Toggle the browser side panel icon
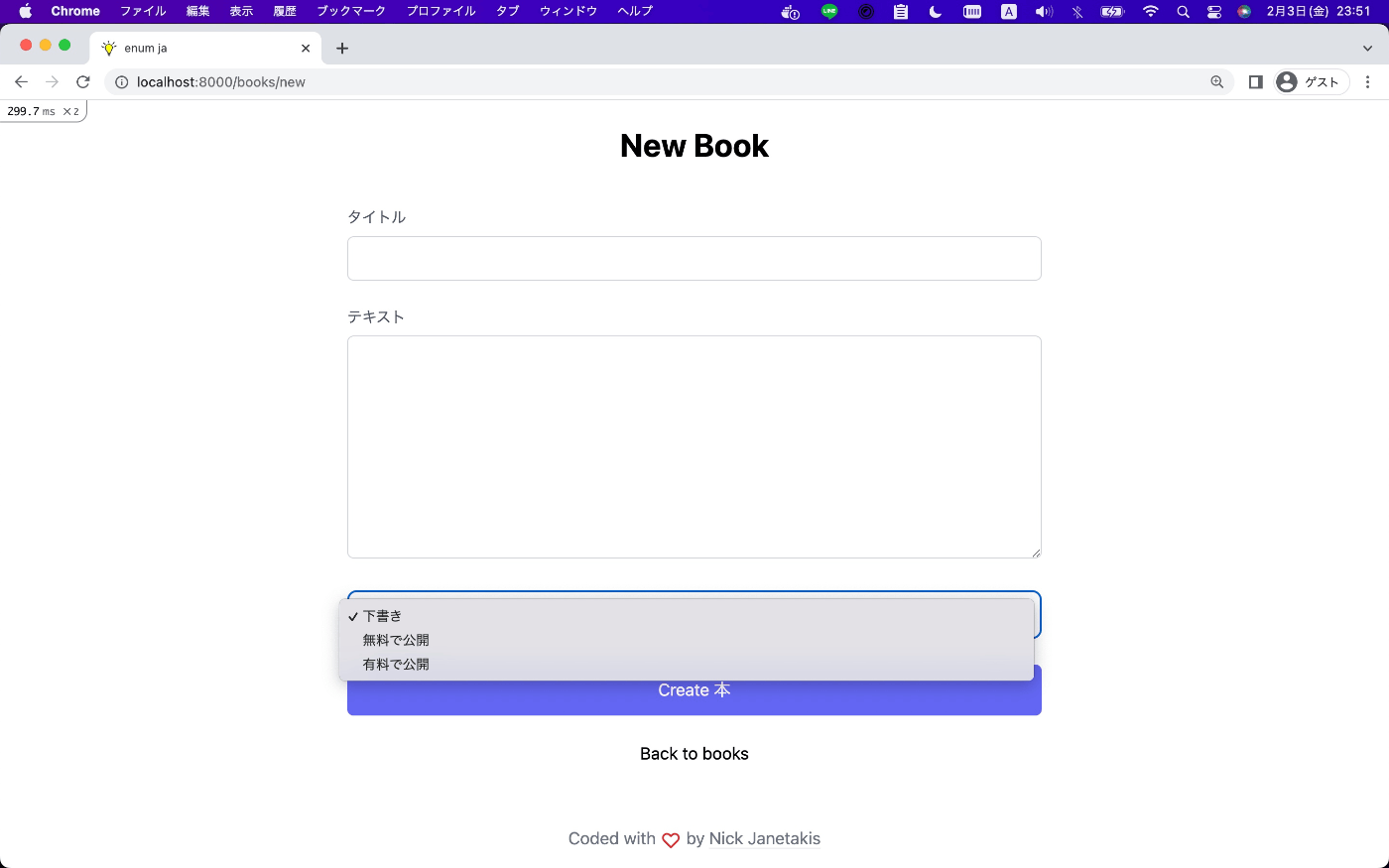The height and width of the screenshot is (868, 1389). coord(1256,82)
